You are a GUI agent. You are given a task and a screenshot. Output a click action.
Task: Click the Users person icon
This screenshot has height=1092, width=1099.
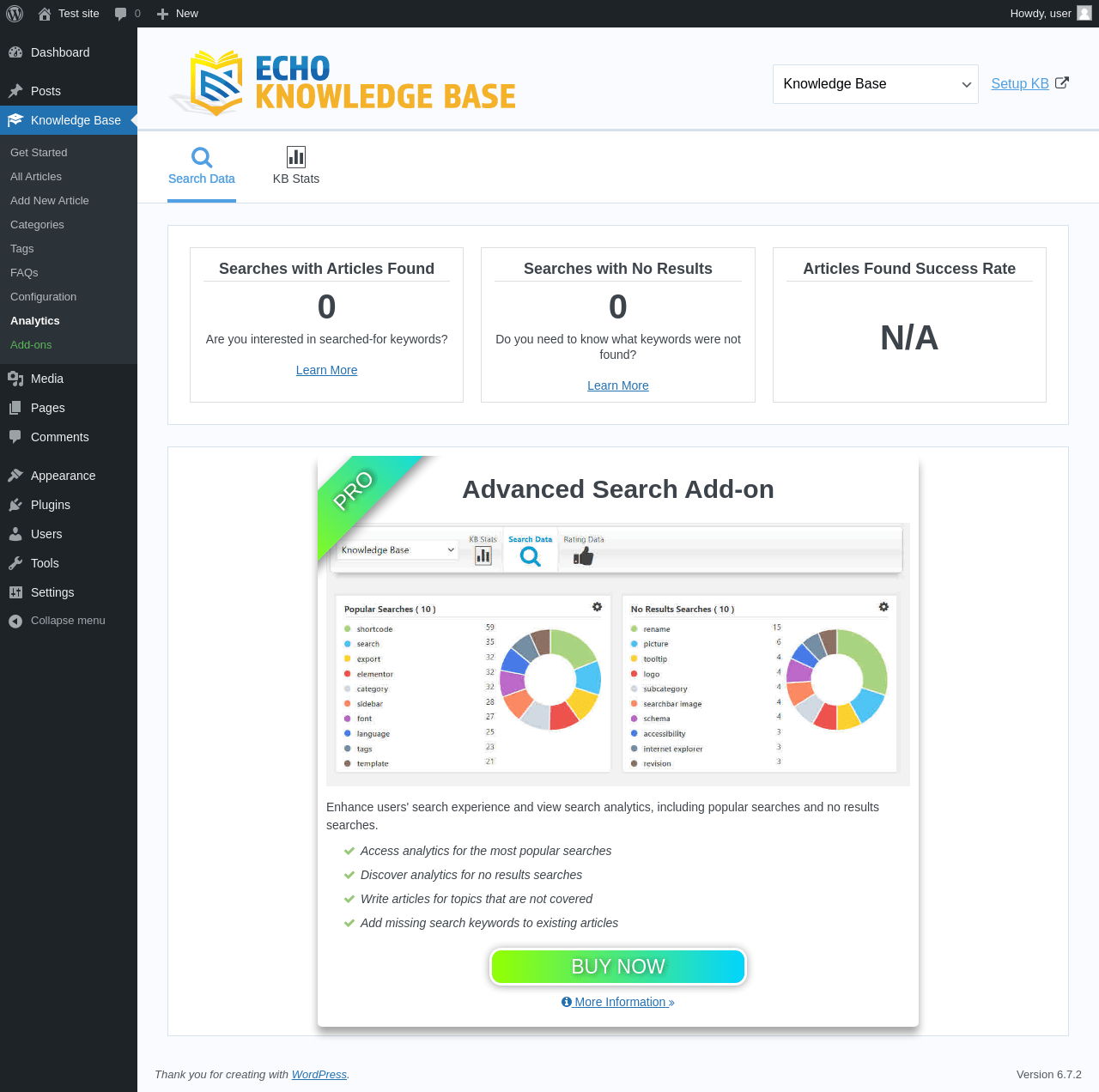click(15, 534)
